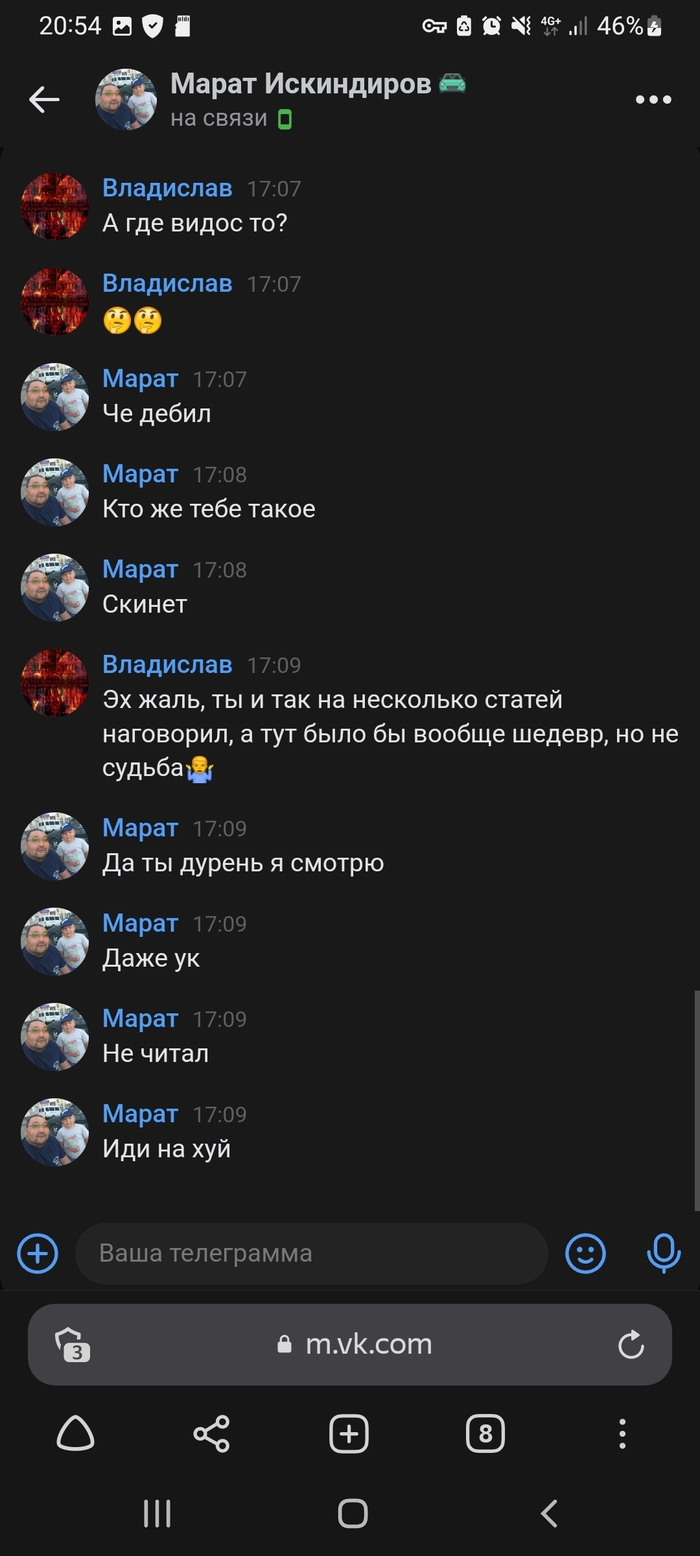Tap Android recent apps navigation button

pos(157,1513)
